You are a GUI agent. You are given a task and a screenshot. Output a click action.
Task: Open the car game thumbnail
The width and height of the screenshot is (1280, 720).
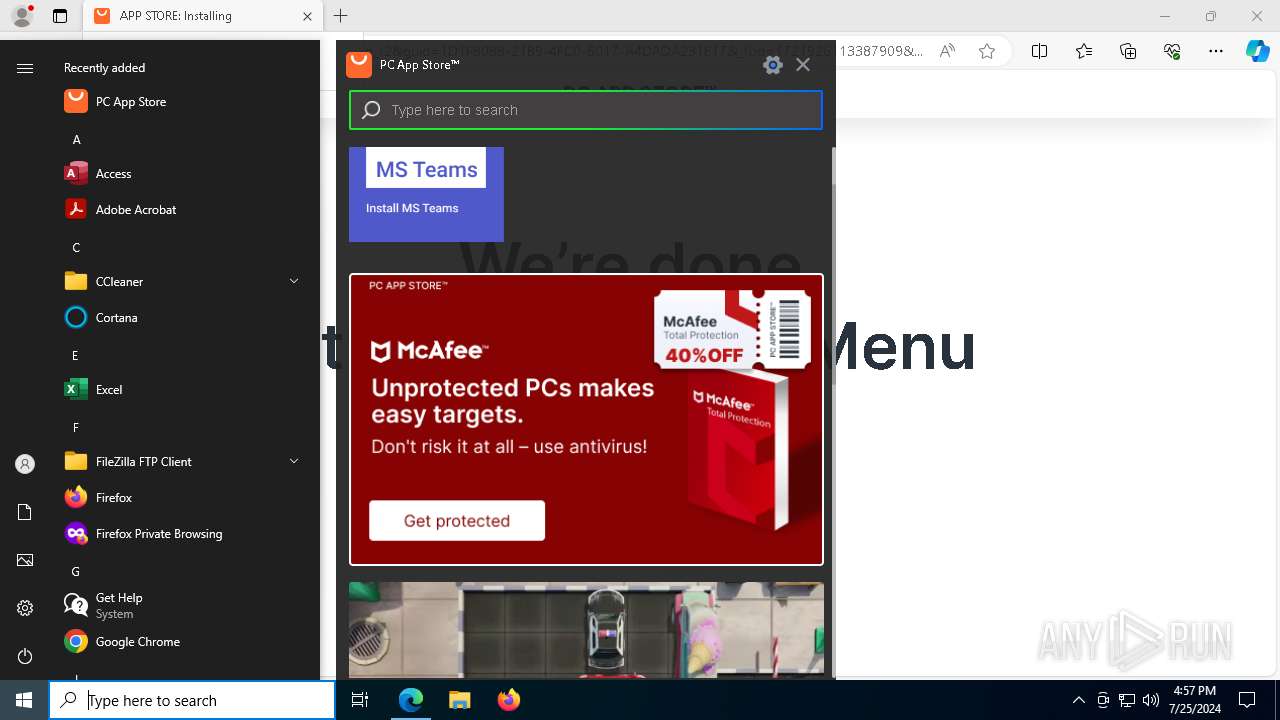(x=586, y=630)
